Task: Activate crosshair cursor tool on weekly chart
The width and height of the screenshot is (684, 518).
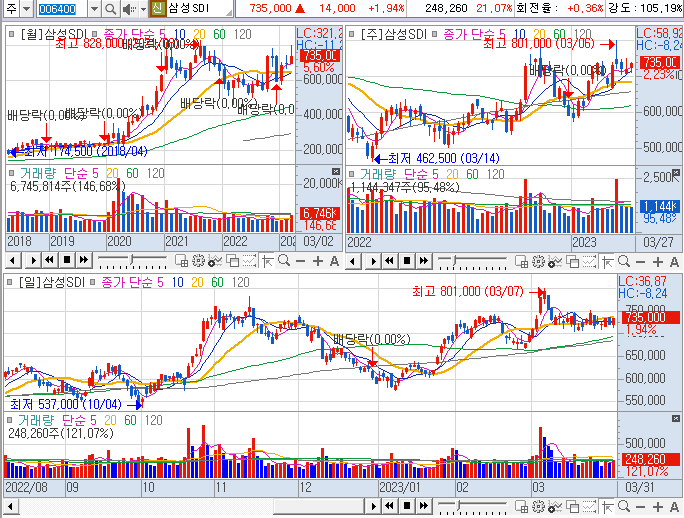Action: 607,261
